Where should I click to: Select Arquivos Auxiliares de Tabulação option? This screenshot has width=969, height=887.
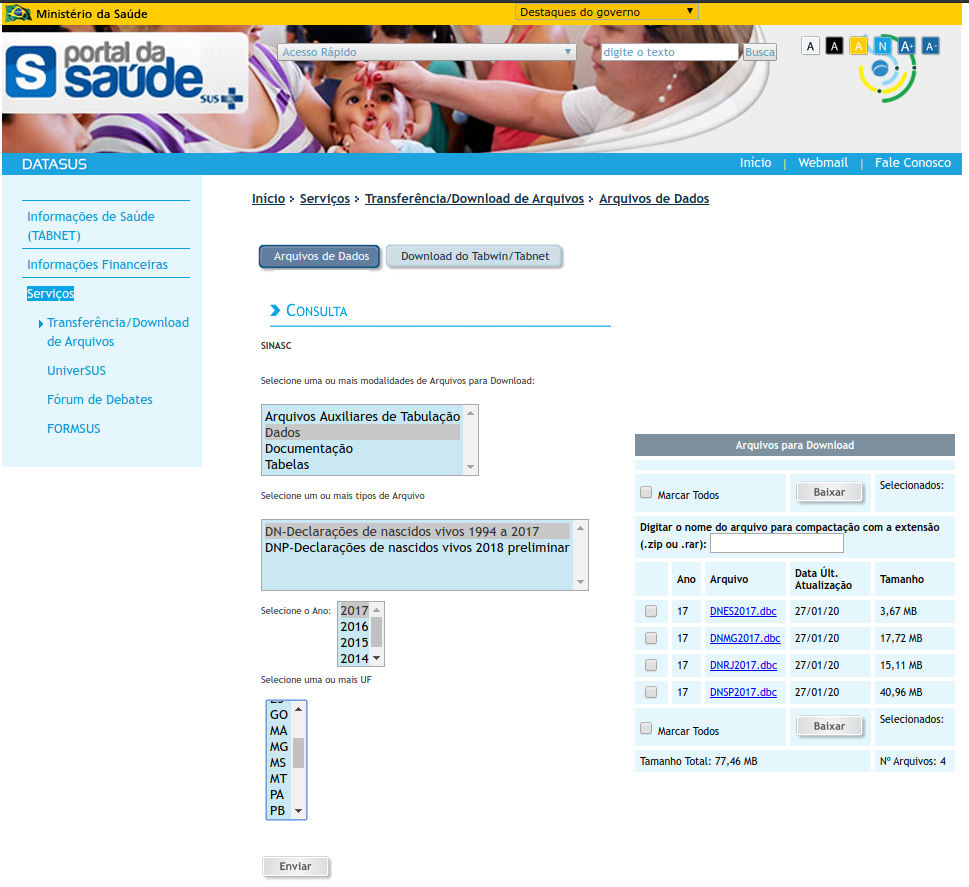coord(362,417)
